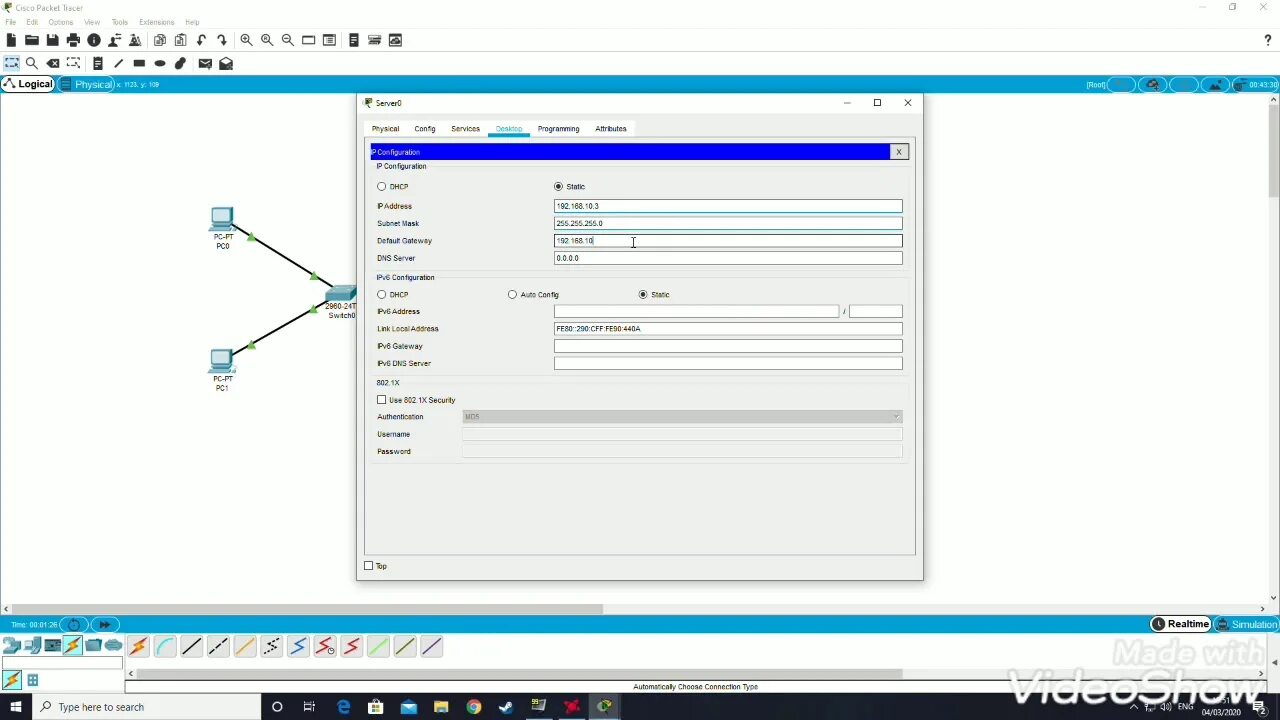
Task: Open Windows Start menu
Action: pos(15,707)
